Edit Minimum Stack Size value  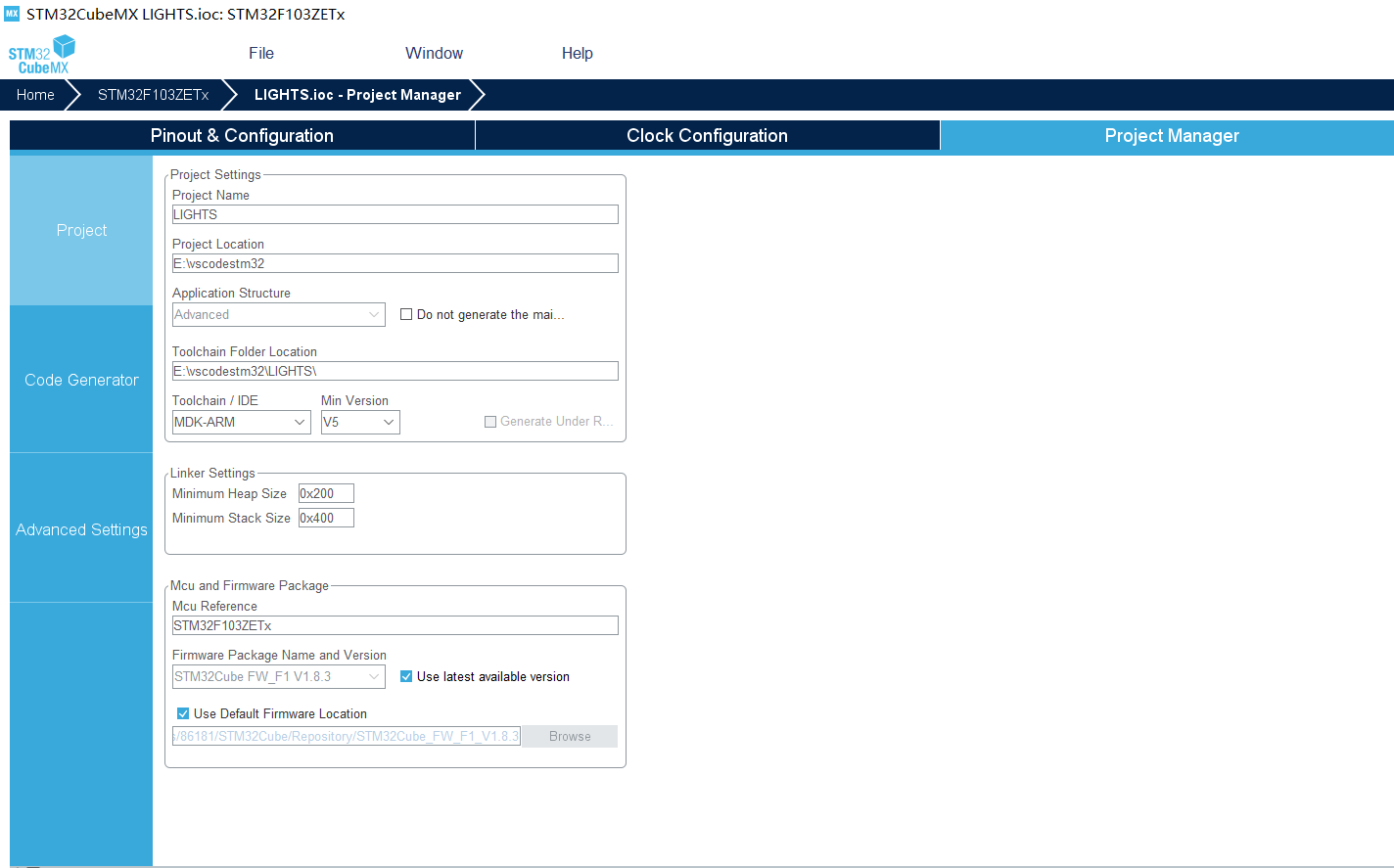[326, 518]
